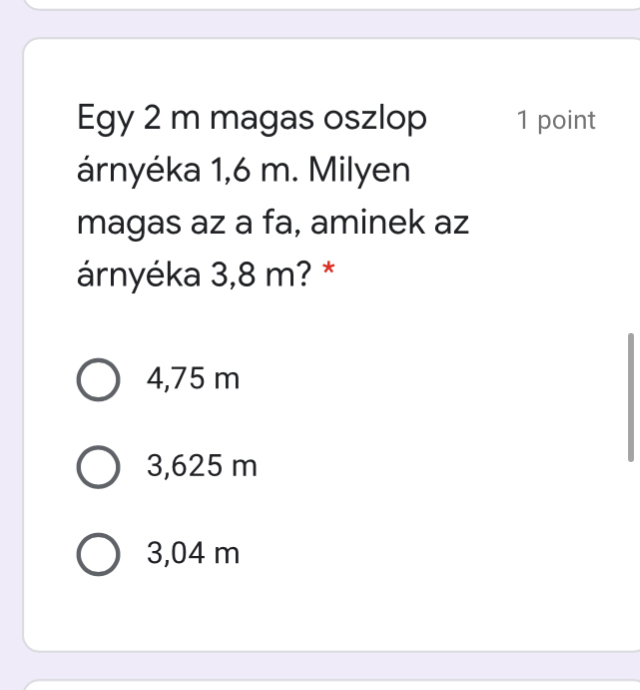Click the word "Egy" starting the question
Screen dimensions: 640x690
pos(106,119)
